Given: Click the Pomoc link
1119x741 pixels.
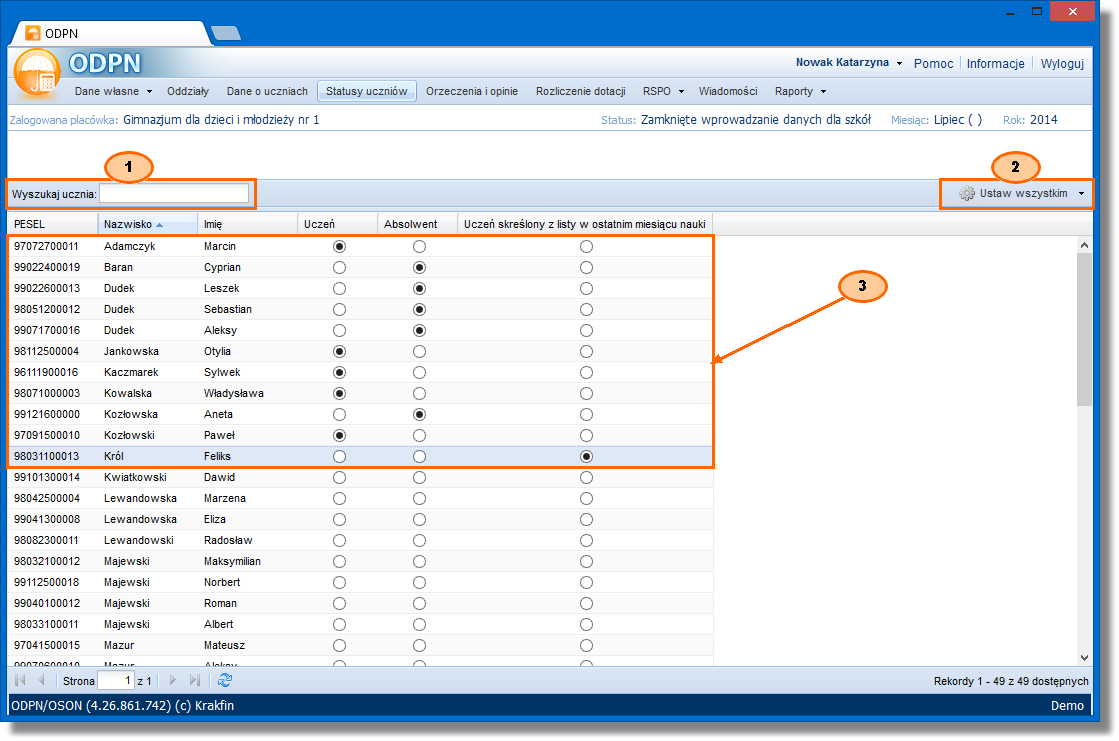Looking at the screenshot, I should [x=933, y=64].
